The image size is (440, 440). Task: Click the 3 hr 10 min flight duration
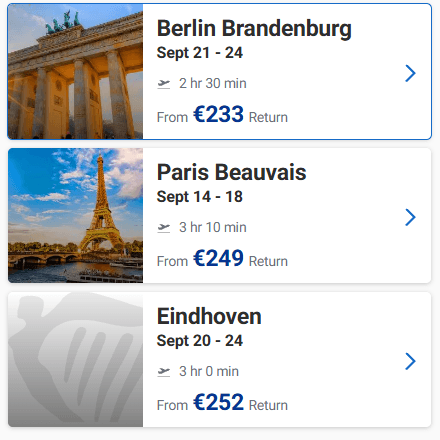pyautogui.click(x=213, y=227)
